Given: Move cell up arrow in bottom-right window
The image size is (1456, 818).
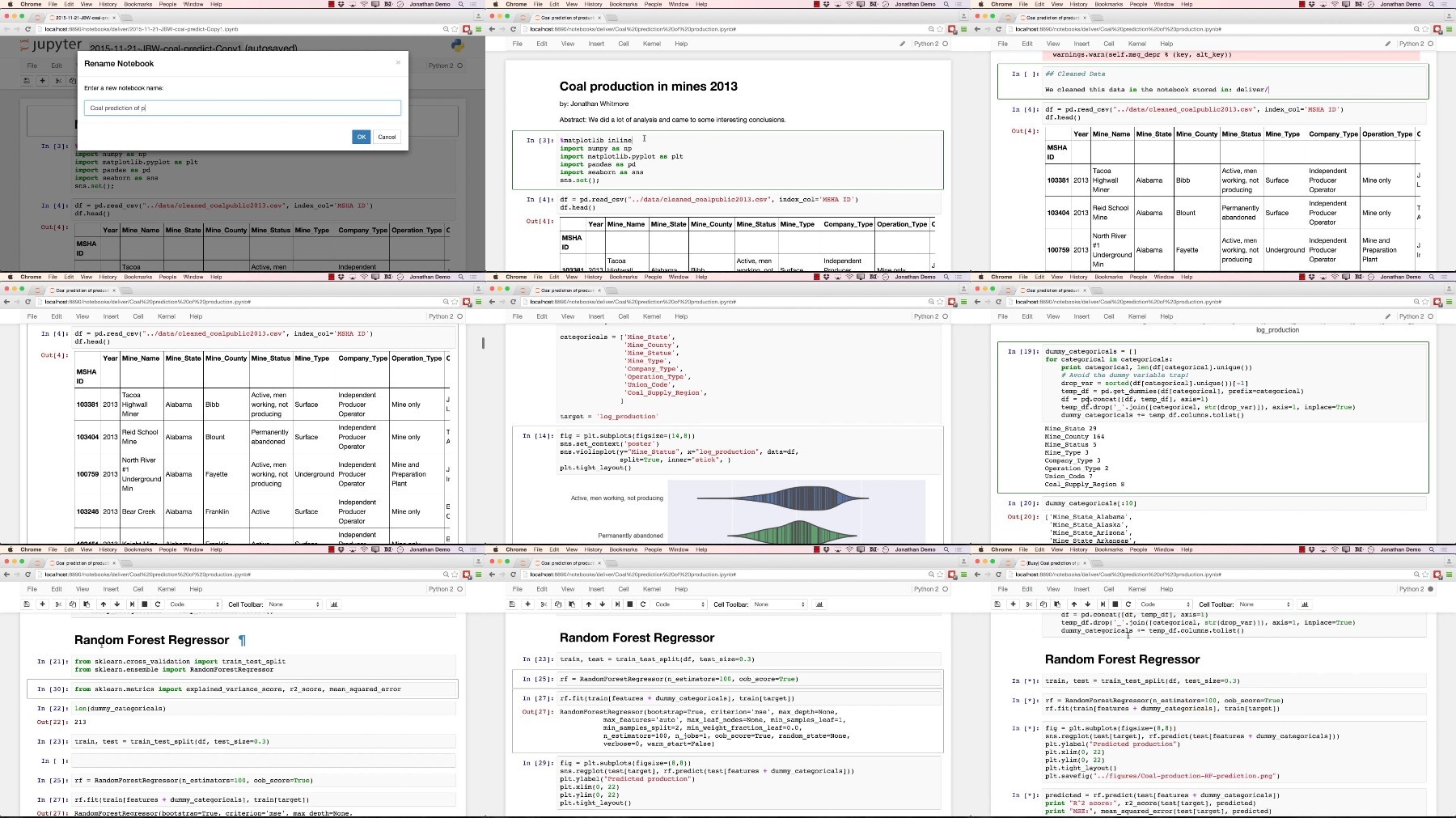Looking at the screenshot, I should 1073,604.
